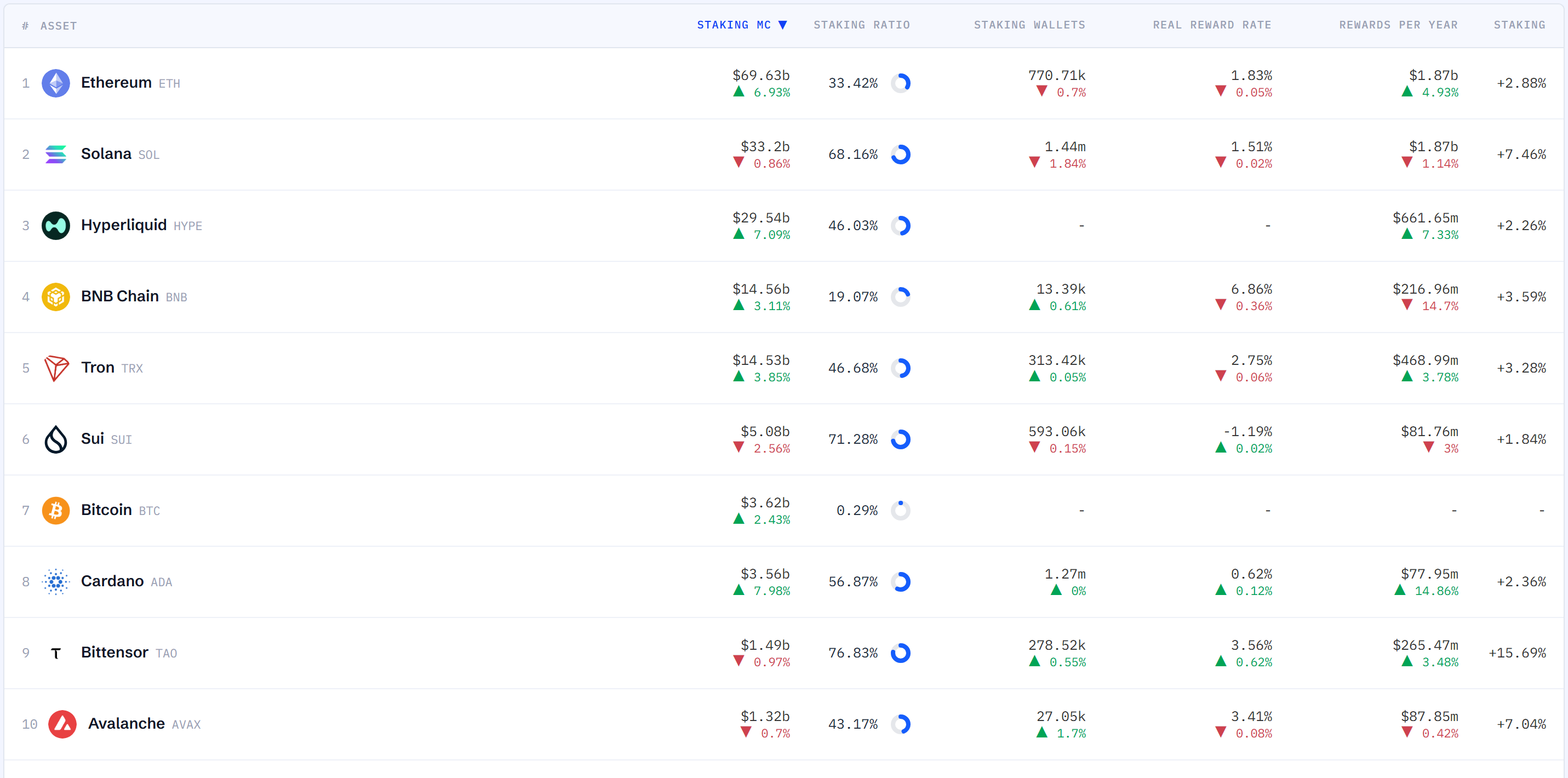Viewport: 1568px width, 778px height.
Task: Click the Solana logo icon
Action: [56, 155]
